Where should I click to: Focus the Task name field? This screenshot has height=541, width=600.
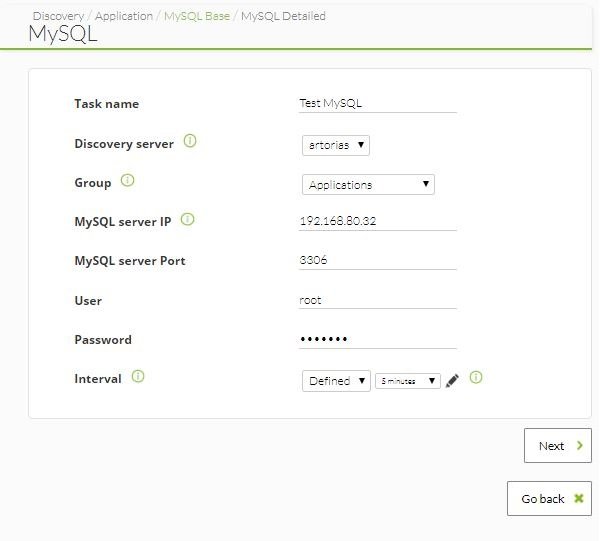coord(378,104)
